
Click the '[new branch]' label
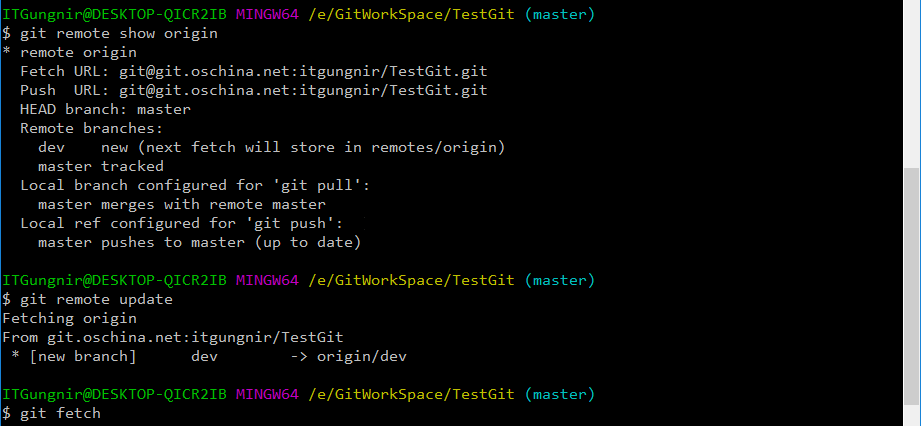(x=82, y=357)
